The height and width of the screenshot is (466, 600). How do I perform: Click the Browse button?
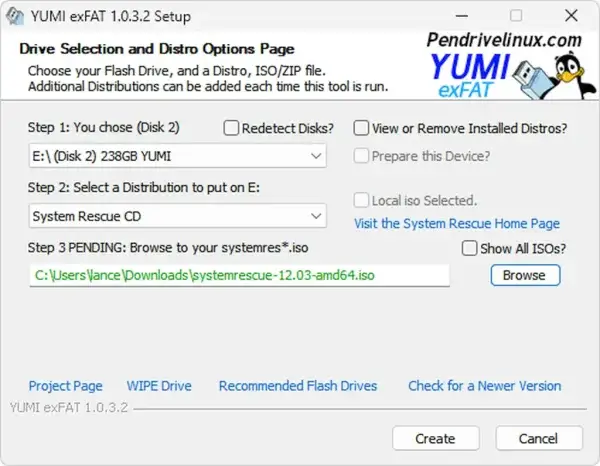(524, 275)
